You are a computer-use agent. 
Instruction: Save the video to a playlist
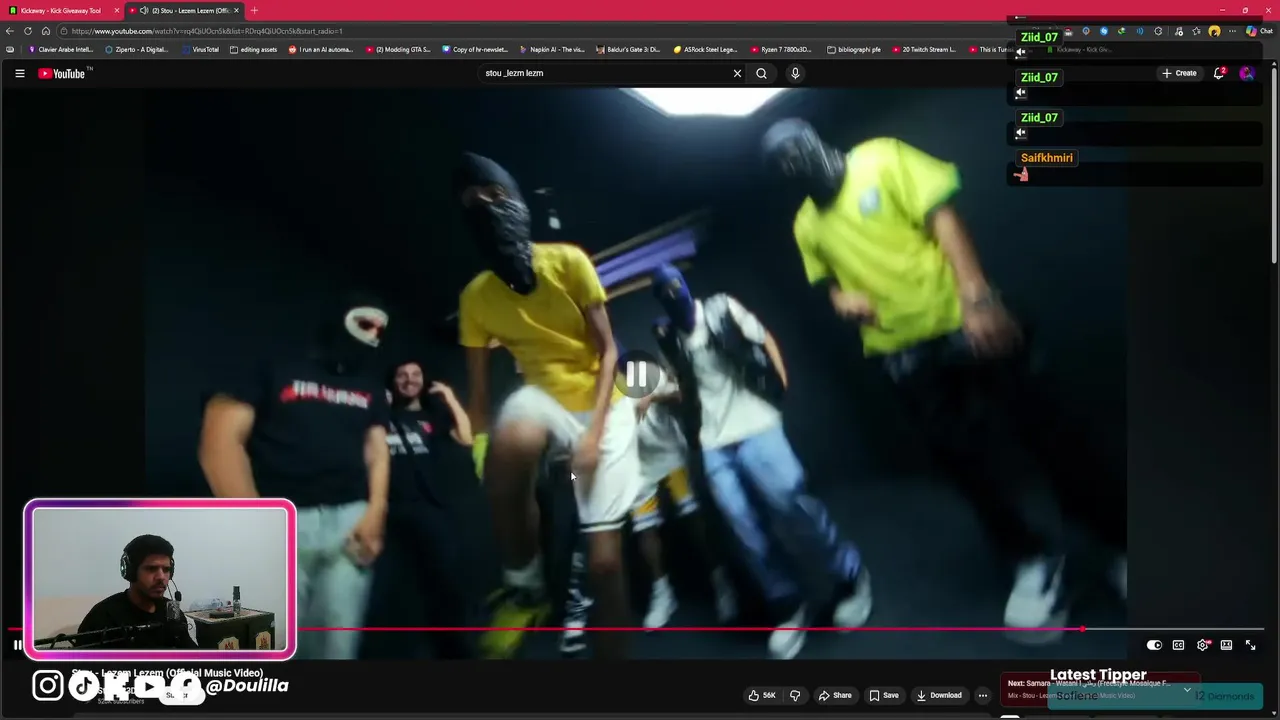884,695
